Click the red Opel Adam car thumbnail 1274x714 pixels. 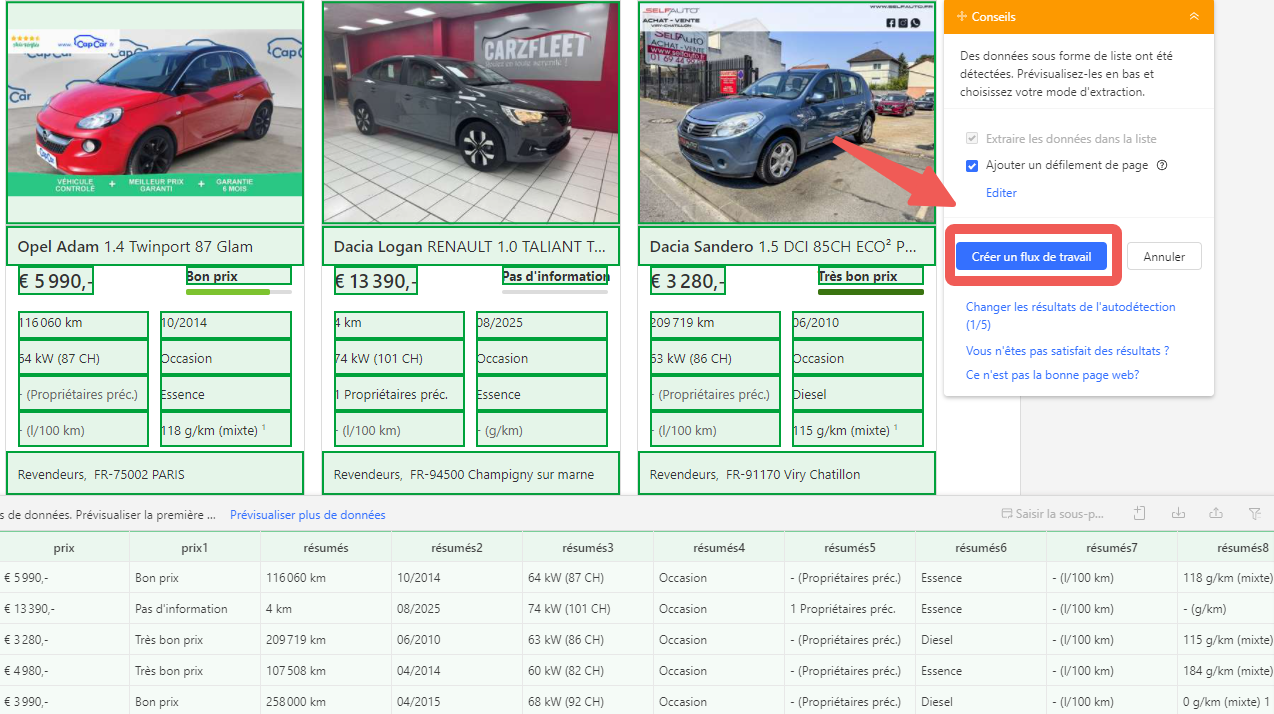click(154, 112)
